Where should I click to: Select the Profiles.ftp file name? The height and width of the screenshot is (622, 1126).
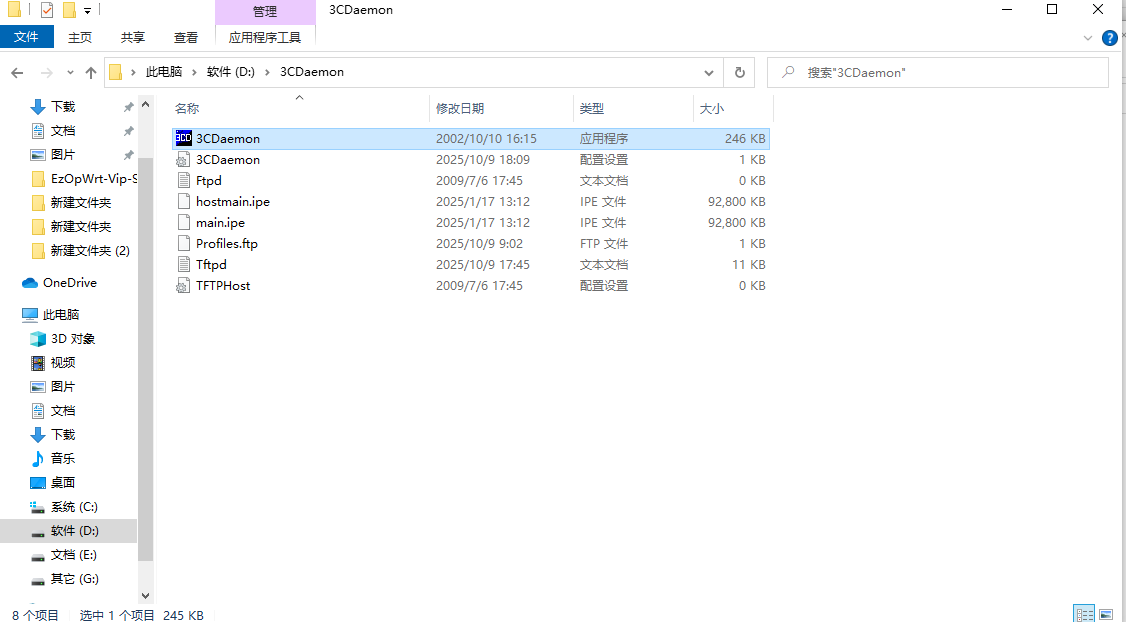tap(227, 243)
